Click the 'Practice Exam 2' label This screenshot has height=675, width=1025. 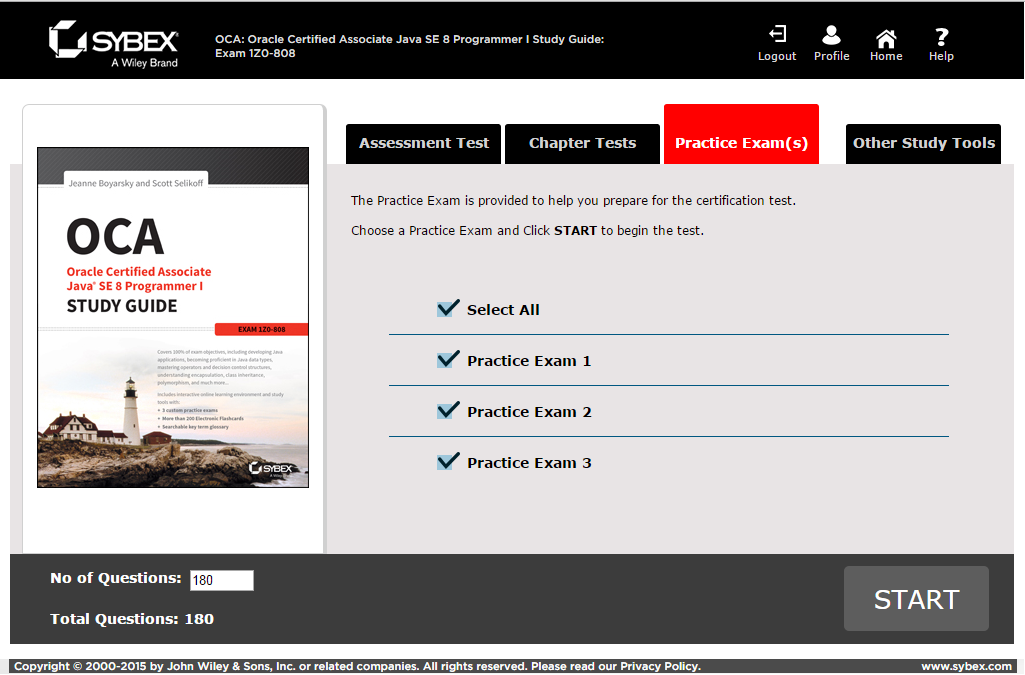(529, 412)
